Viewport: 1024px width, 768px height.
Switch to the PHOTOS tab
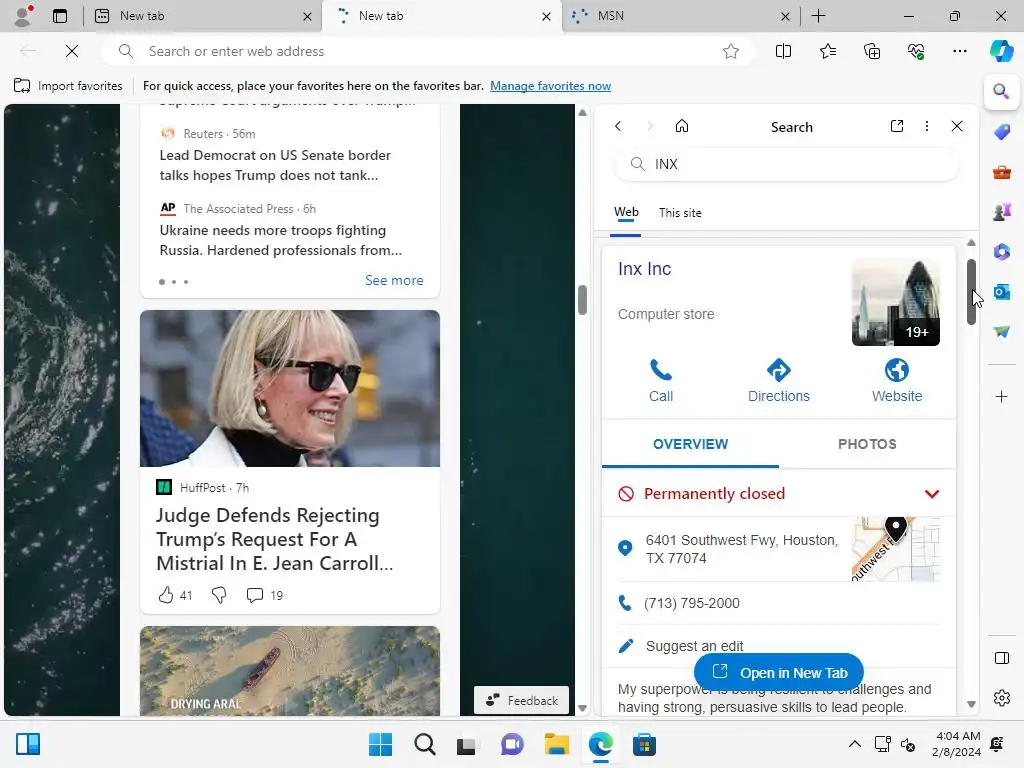coord(867,444)
